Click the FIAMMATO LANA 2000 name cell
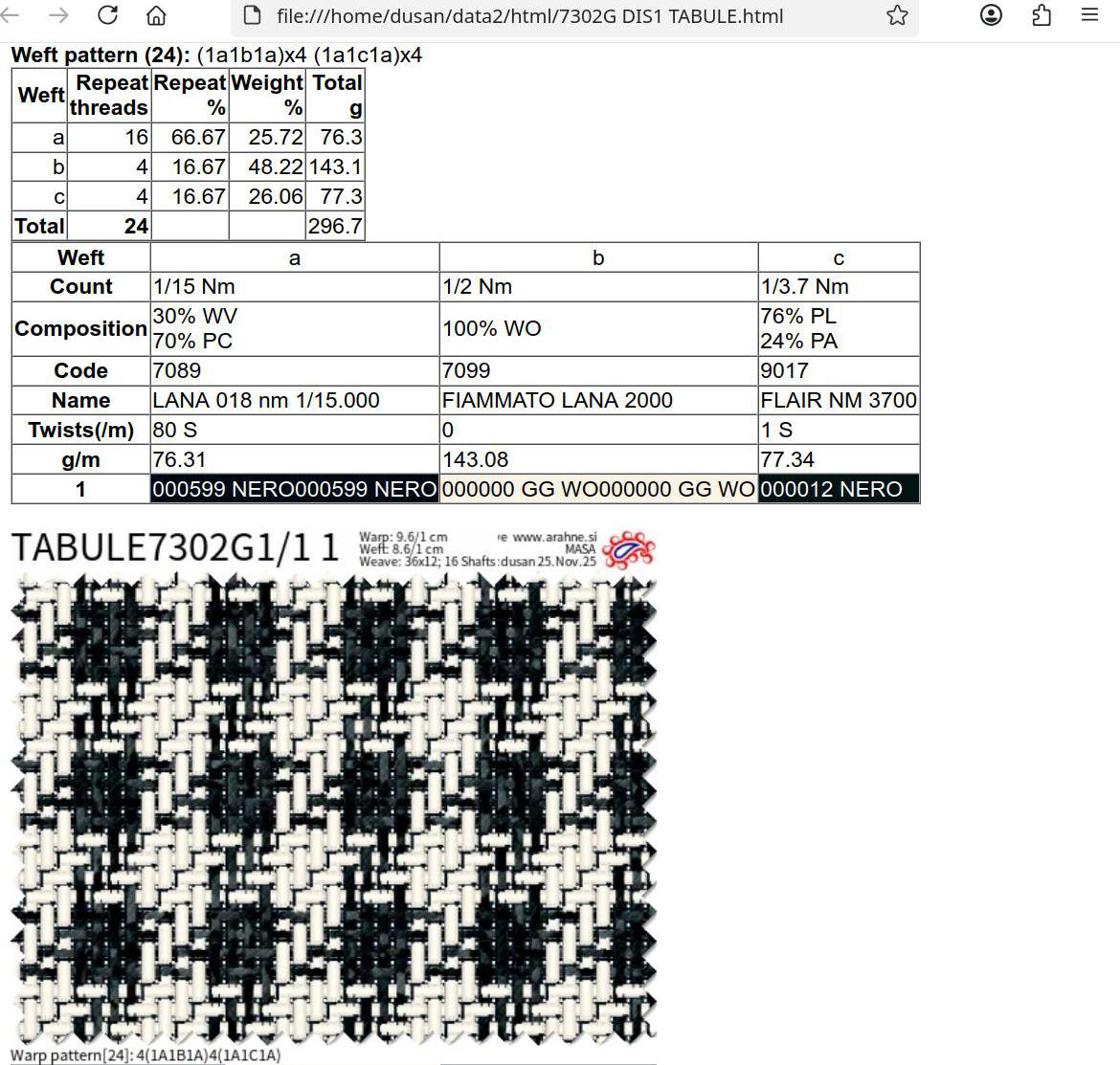1120x1065 pixels. coord(557,400)
